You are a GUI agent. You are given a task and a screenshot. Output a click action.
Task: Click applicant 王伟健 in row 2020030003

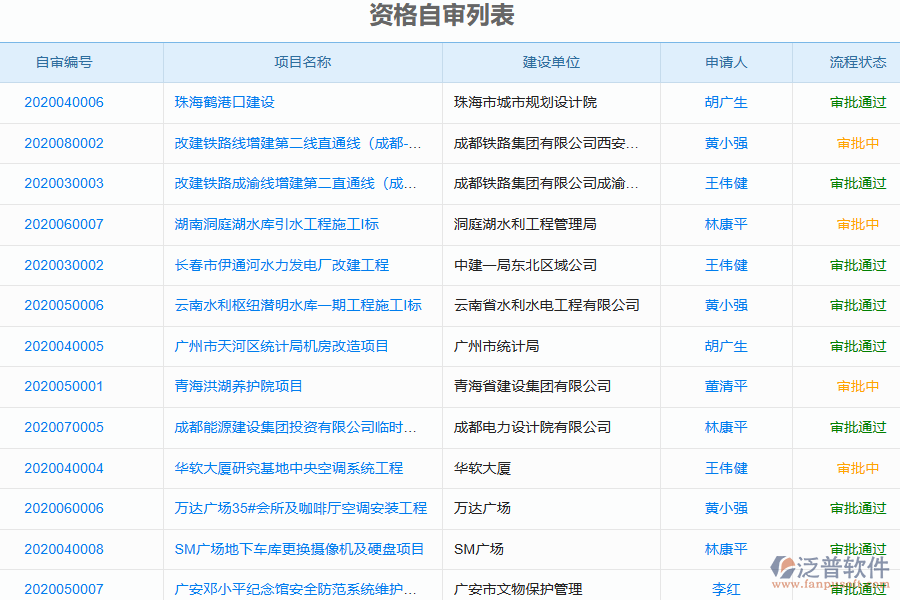click(727, 183)
